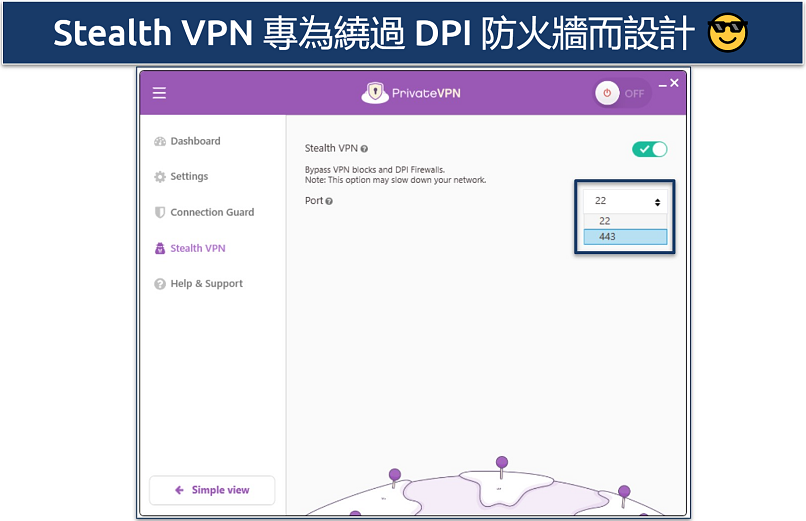Image resolution: width=806 pixels, height=521 pixels.
Task: Click the PrivateVPN shield logo
Action: click(x=375, y=92)
